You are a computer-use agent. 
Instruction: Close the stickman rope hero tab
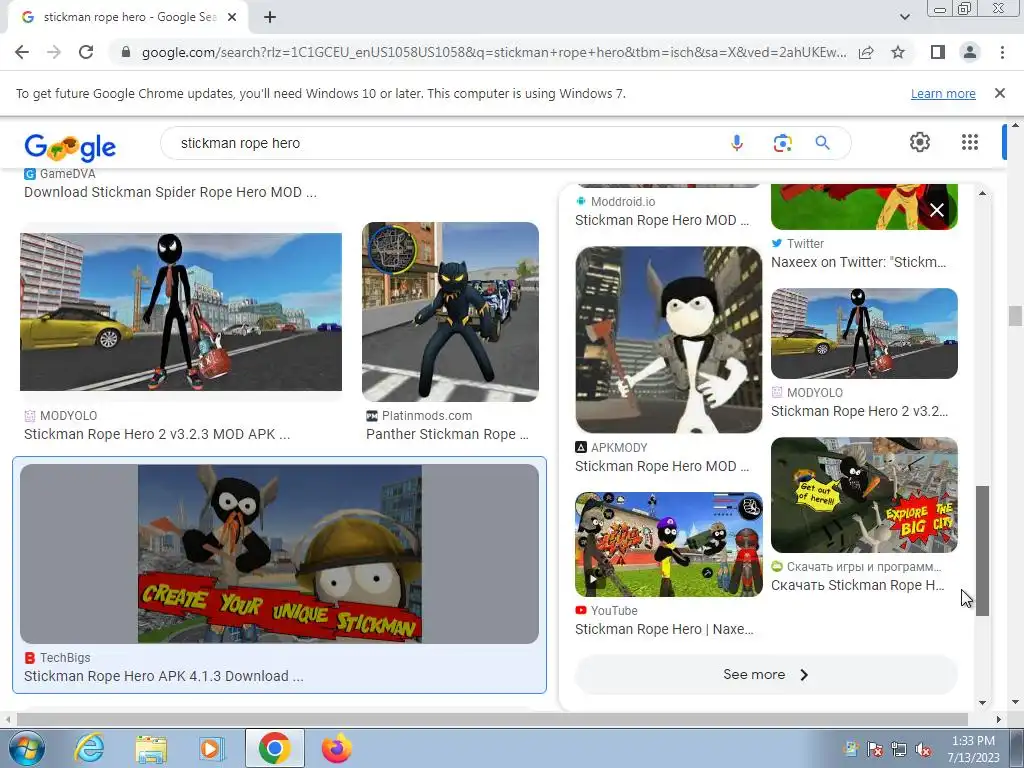pyautogui.click(x=232, y=18)
